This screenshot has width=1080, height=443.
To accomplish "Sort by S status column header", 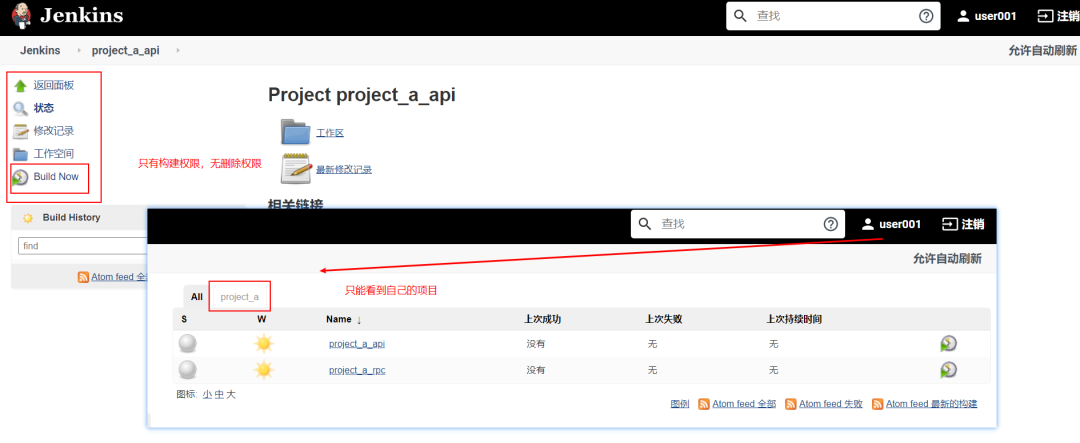I will tap(185, 320).
